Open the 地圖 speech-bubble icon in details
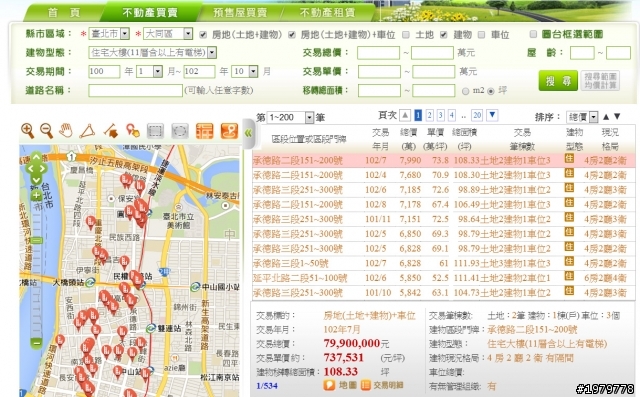The image size is (640, 397). (329, 385)
